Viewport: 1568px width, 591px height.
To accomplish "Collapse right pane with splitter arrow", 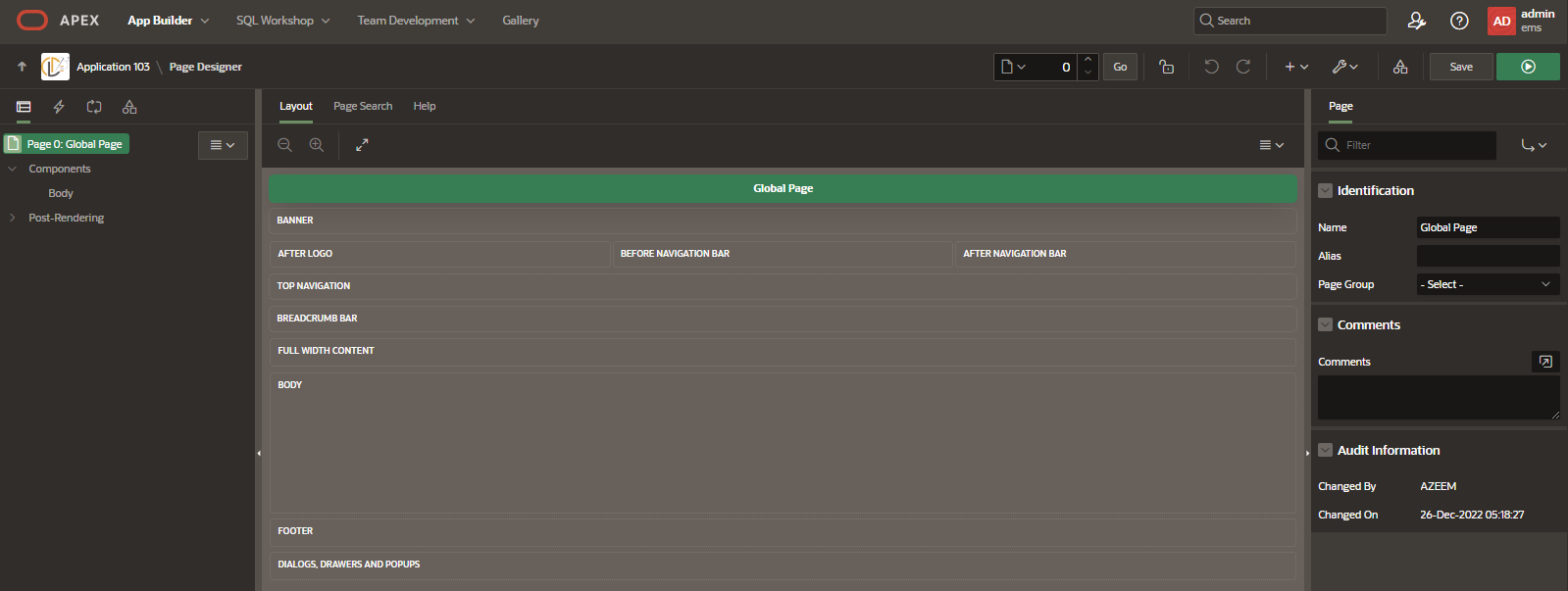I will (x=1307, y=454).
